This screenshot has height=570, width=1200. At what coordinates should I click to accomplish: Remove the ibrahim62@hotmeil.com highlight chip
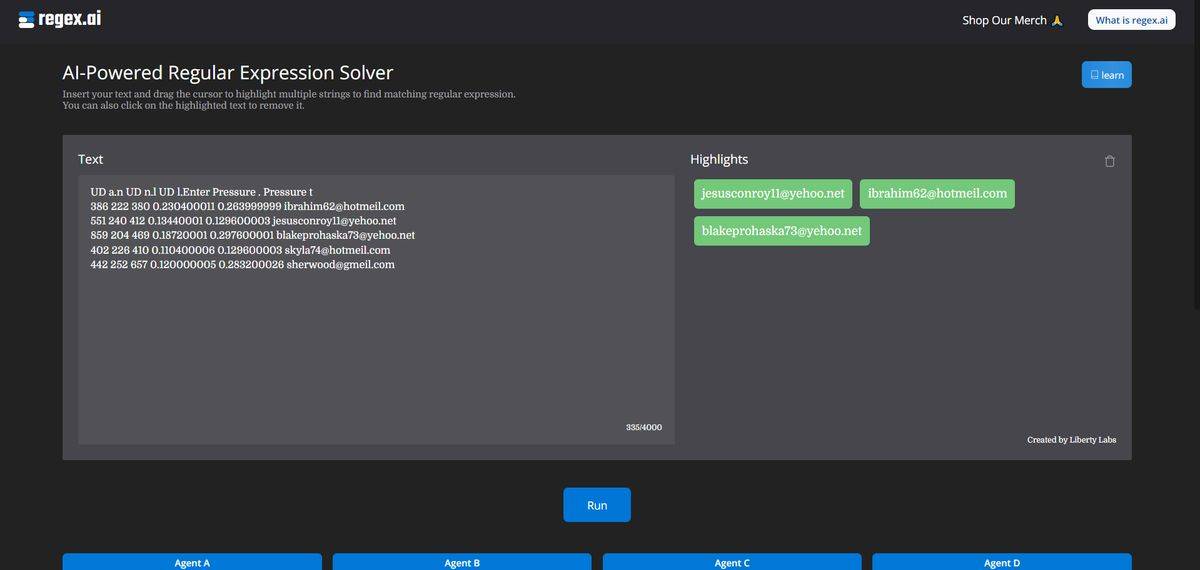[937, 194]
